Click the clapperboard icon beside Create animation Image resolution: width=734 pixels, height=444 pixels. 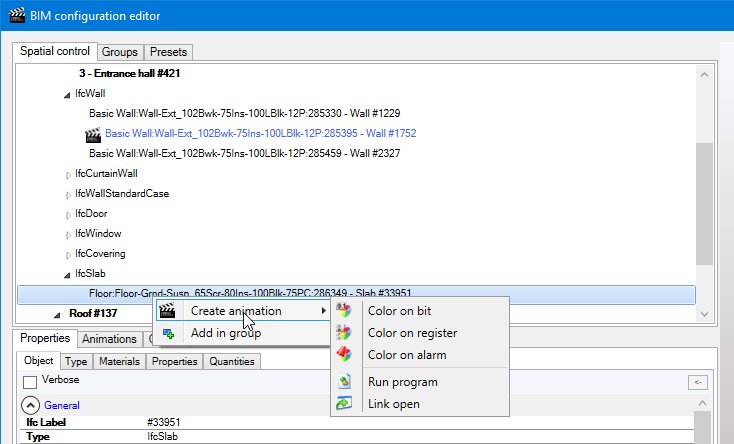168,311
